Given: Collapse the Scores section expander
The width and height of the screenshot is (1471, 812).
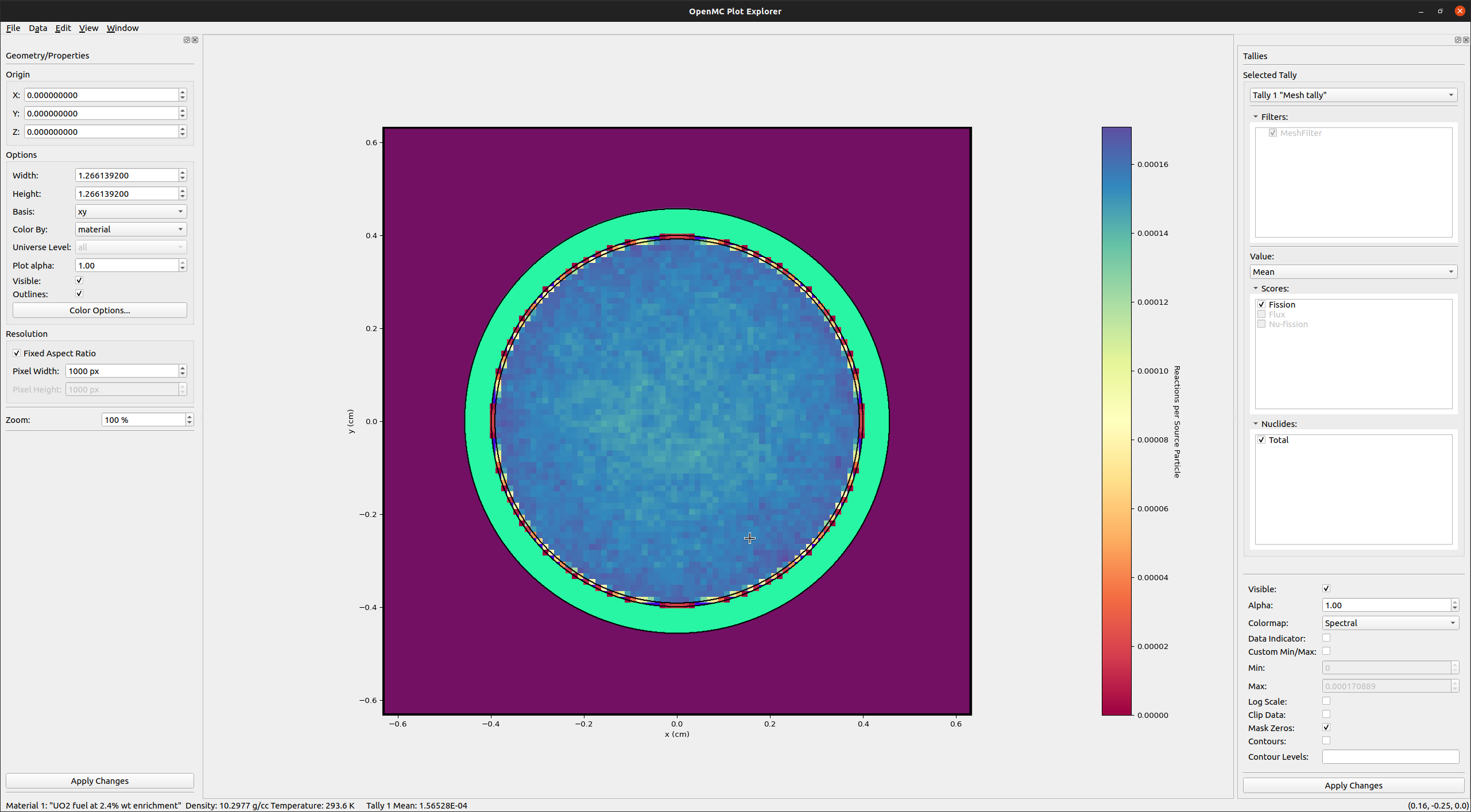Looking at the screenshot, I should pyautogui.click(x=1256, y=289).
